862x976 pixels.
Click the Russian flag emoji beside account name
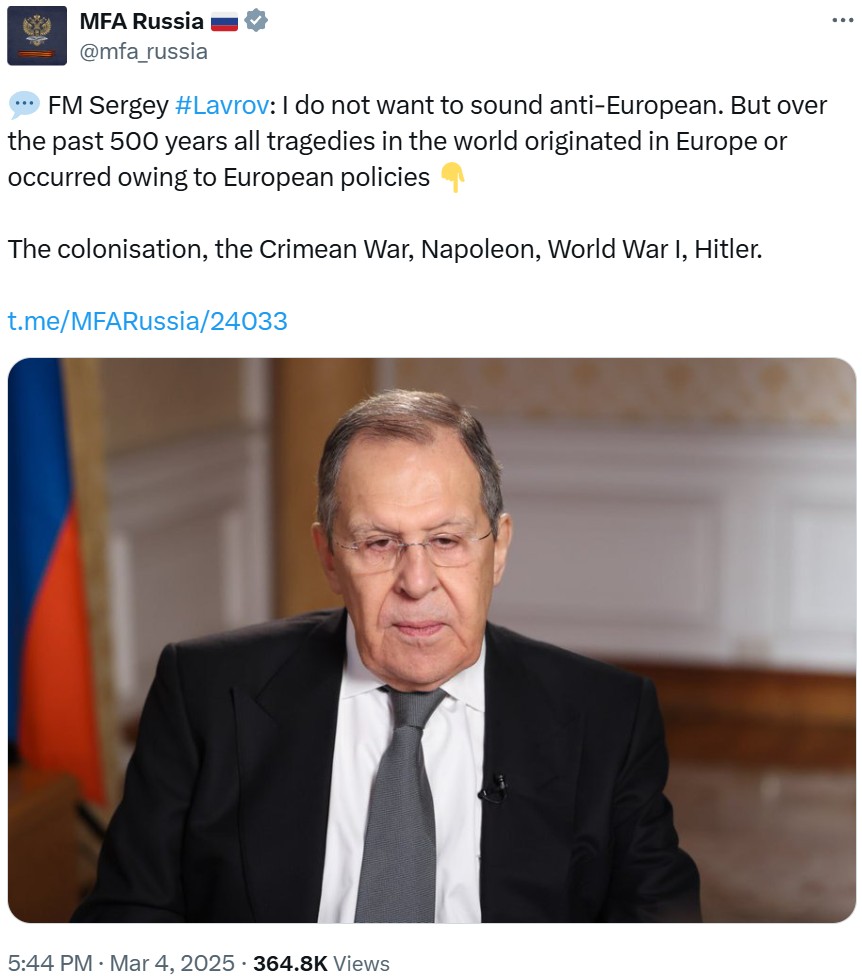pyautogui.click(x=224, y=22)
